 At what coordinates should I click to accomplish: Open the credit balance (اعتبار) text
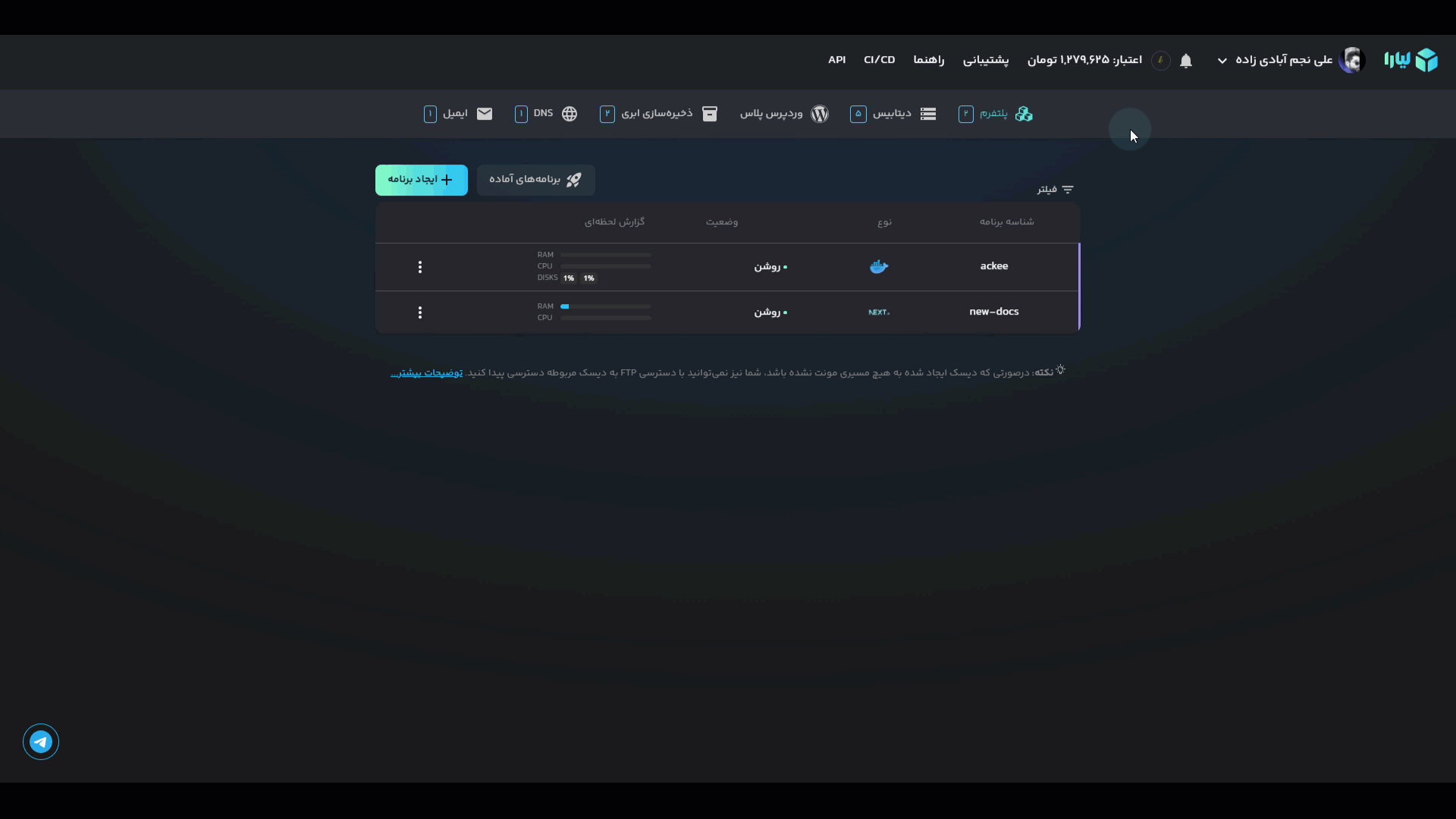(1084, 60)
